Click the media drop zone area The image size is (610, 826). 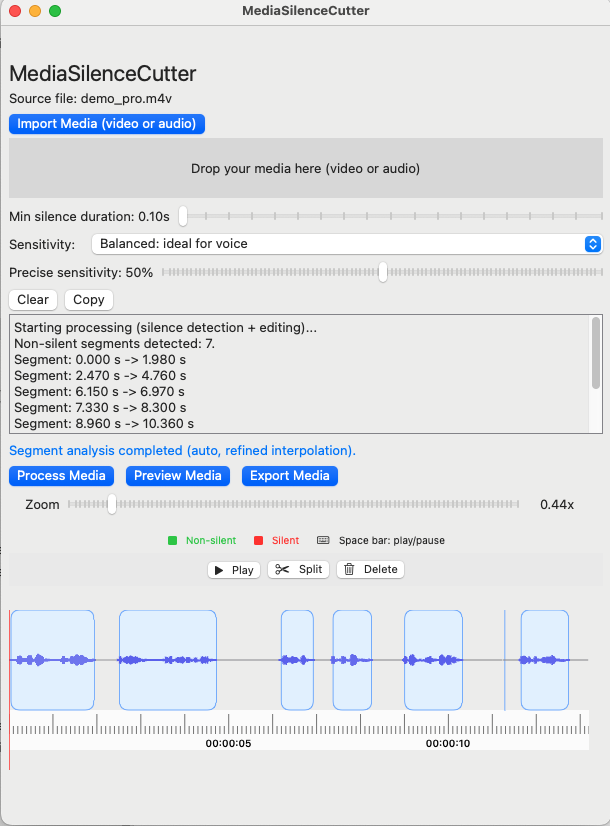pyautogui.click(x=306, y=169)
